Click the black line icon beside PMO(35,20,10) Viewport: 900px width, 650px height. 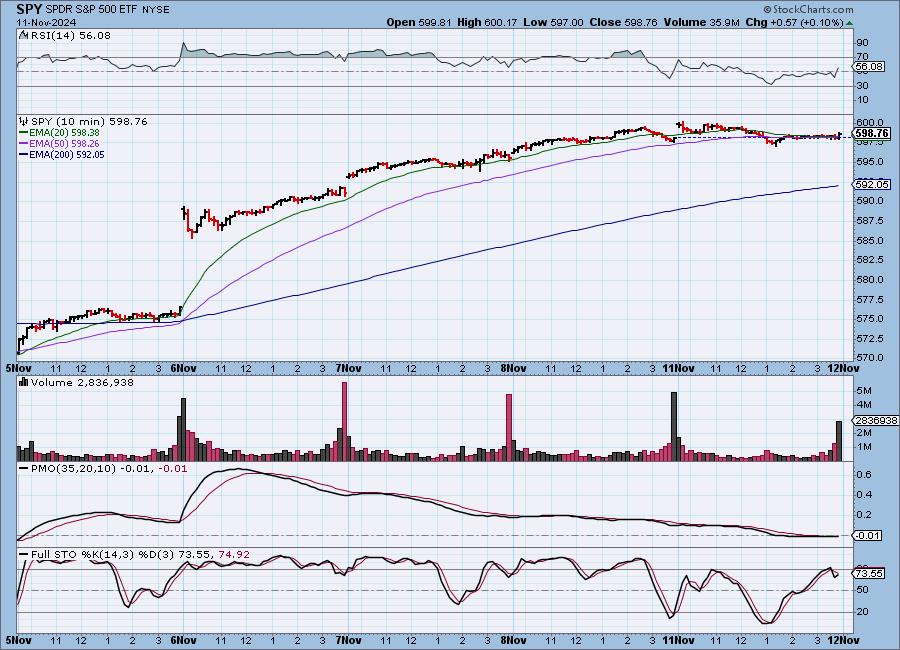click(24, 469)
